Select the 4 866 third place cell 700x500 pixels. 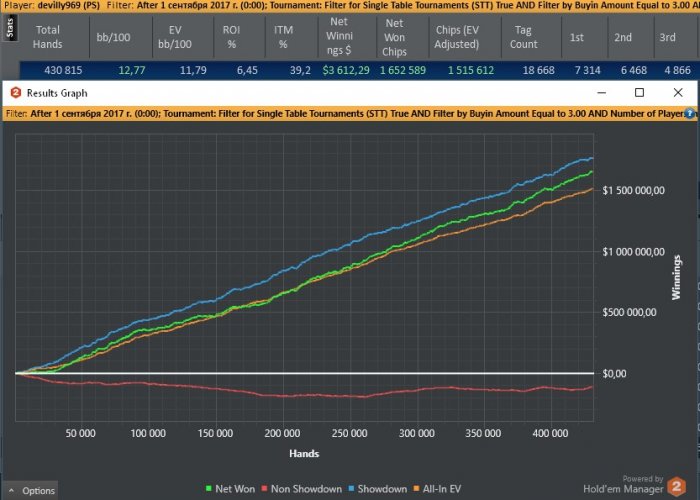677,70
